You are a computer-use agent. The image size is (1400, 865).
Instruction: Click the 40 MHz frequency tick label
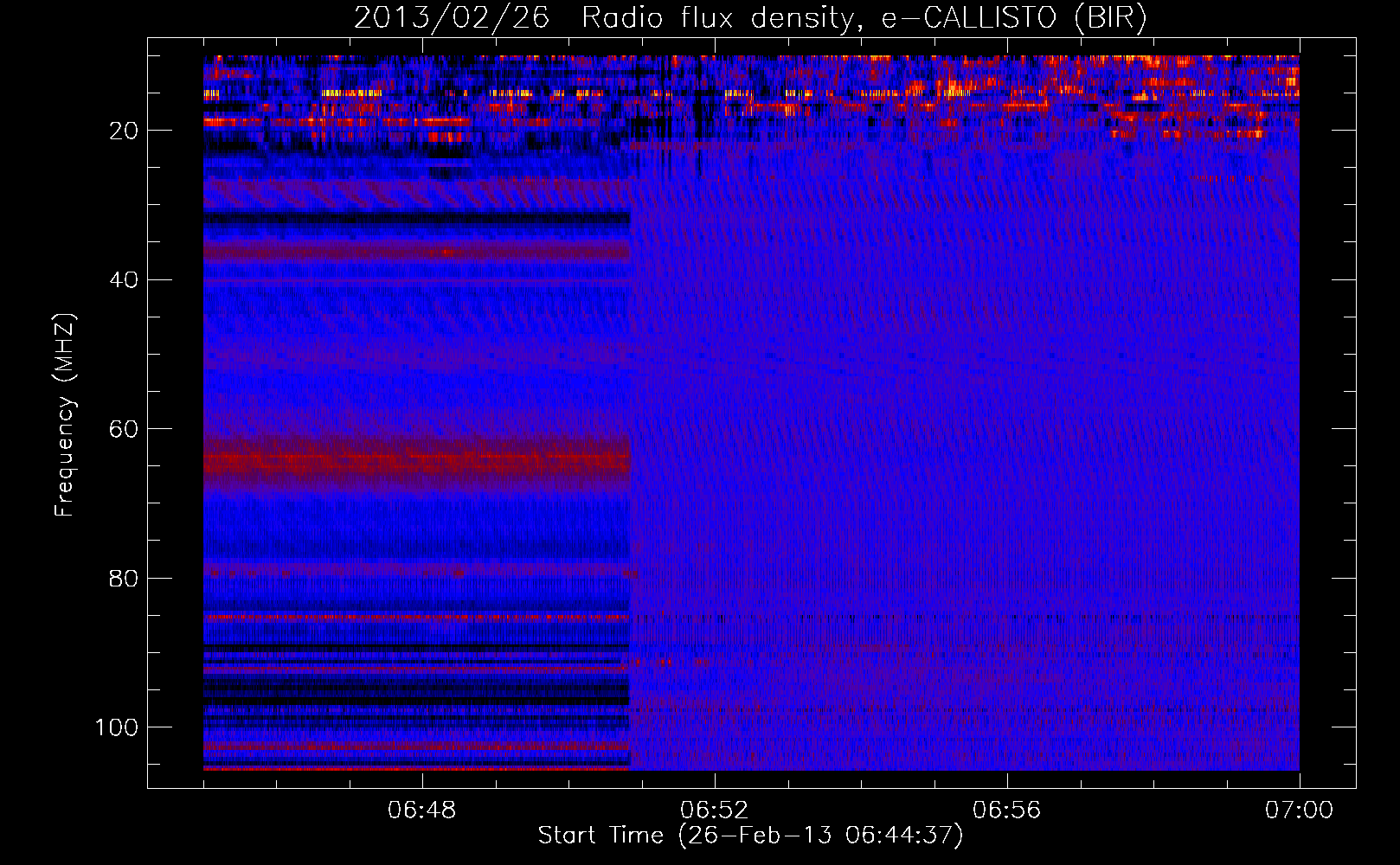click(x=124, y=279)
